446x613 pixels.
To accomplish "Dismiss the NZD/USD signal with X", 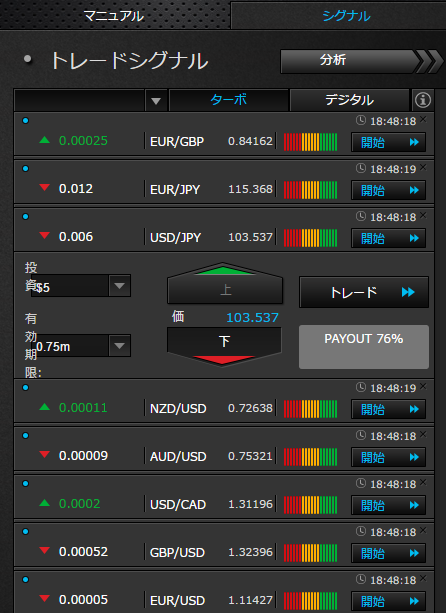I will pos(423,386).
